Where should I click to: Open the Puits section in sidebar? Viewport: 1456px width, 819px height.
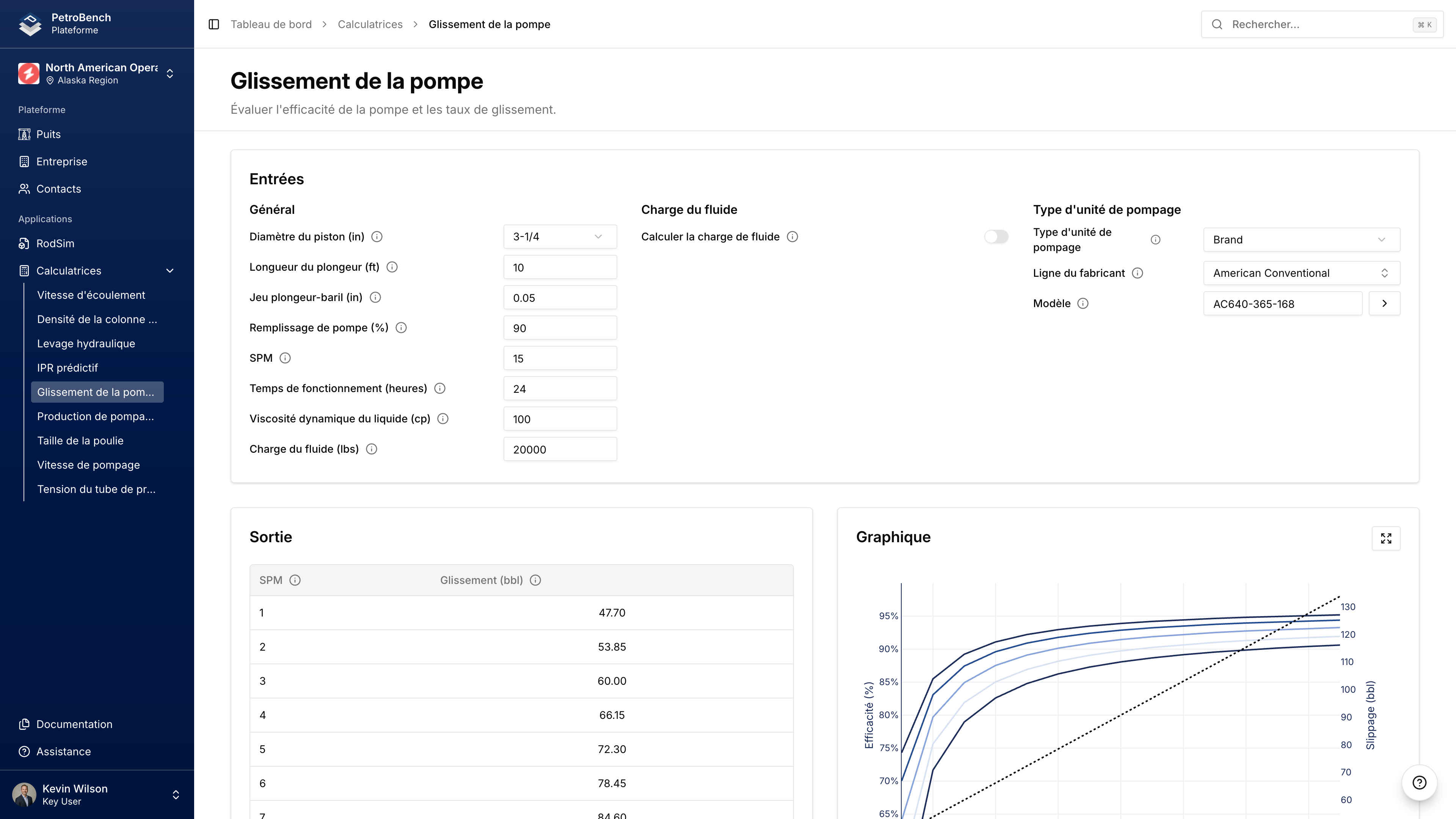tap(48, 134)
